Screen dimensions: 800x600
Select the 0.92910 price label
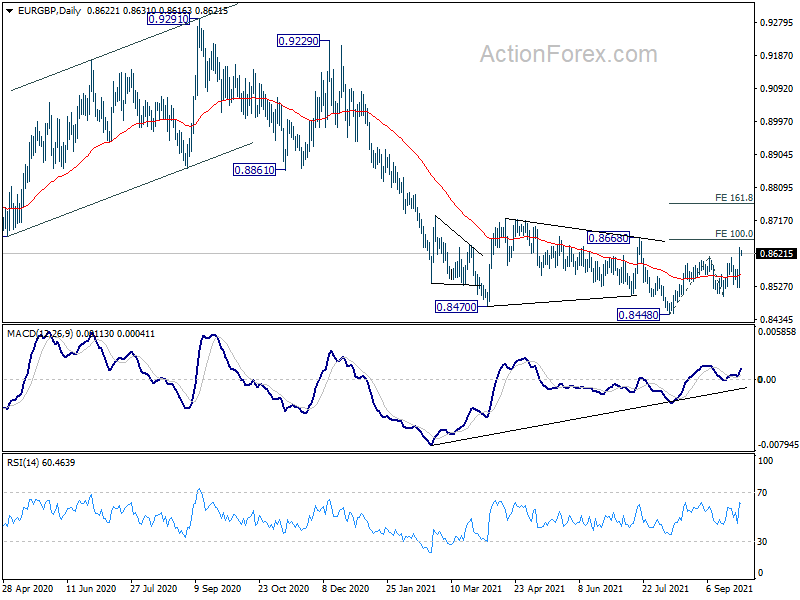pos(168,19)
